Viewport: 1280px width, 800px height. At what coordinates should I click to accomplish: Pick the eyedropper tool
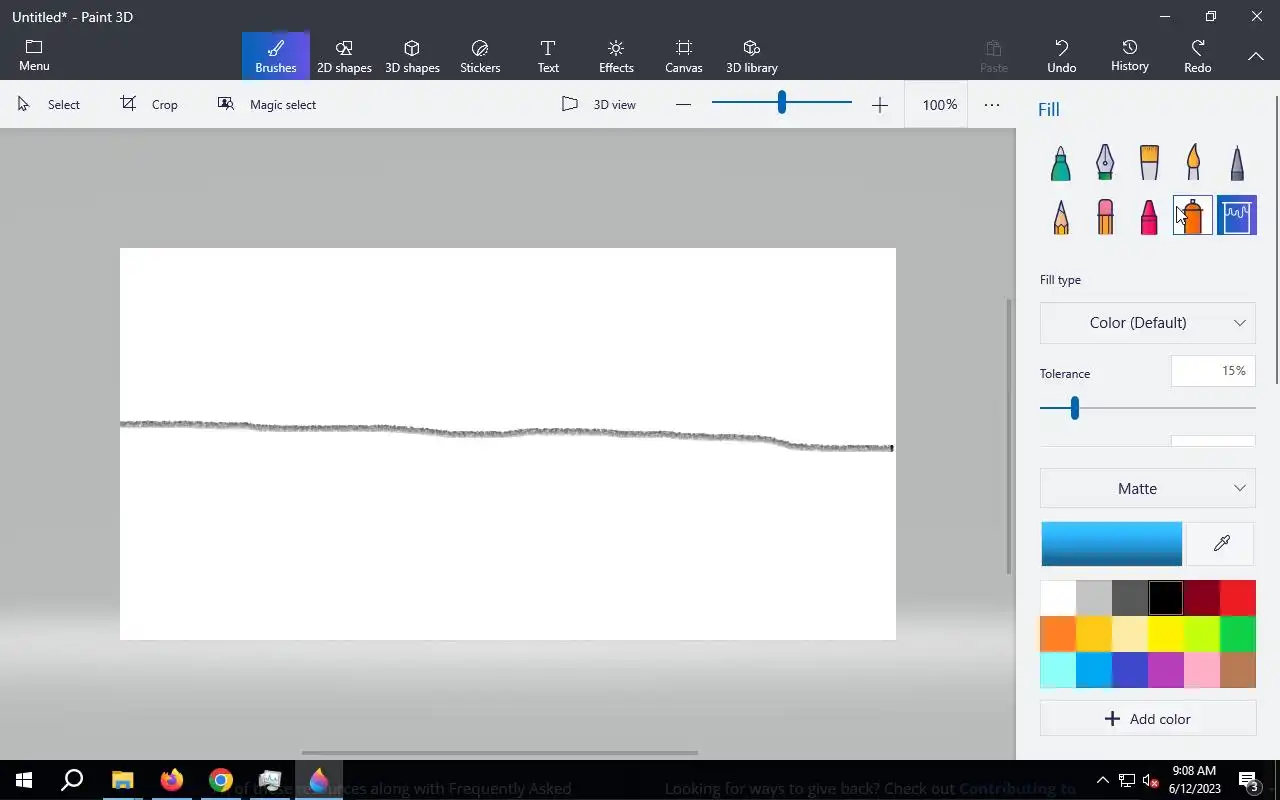coord(1221,544)
